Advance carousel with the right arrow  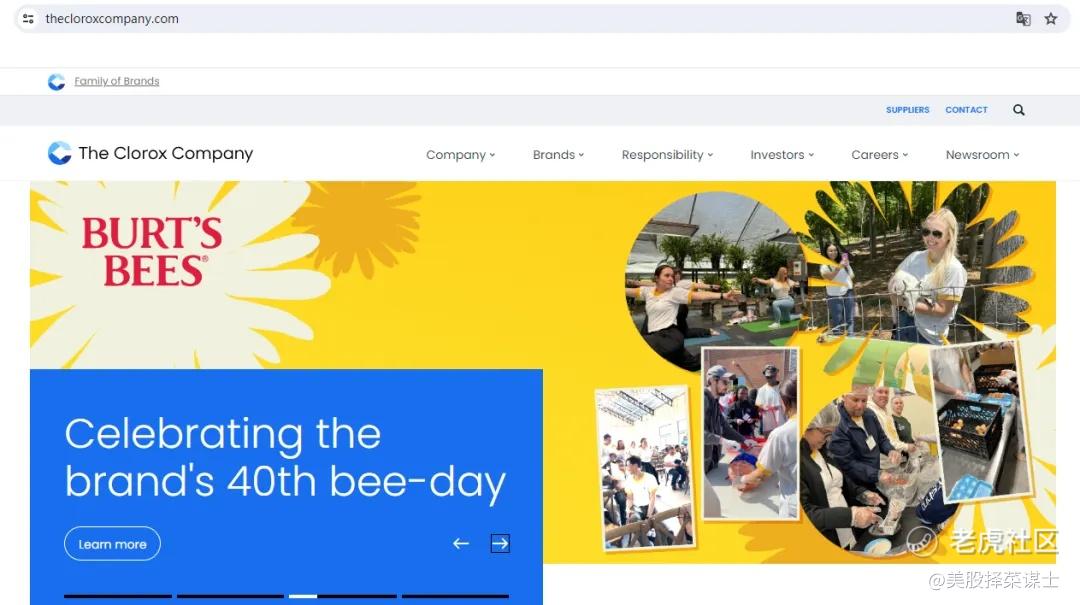[x=500, y=544]
